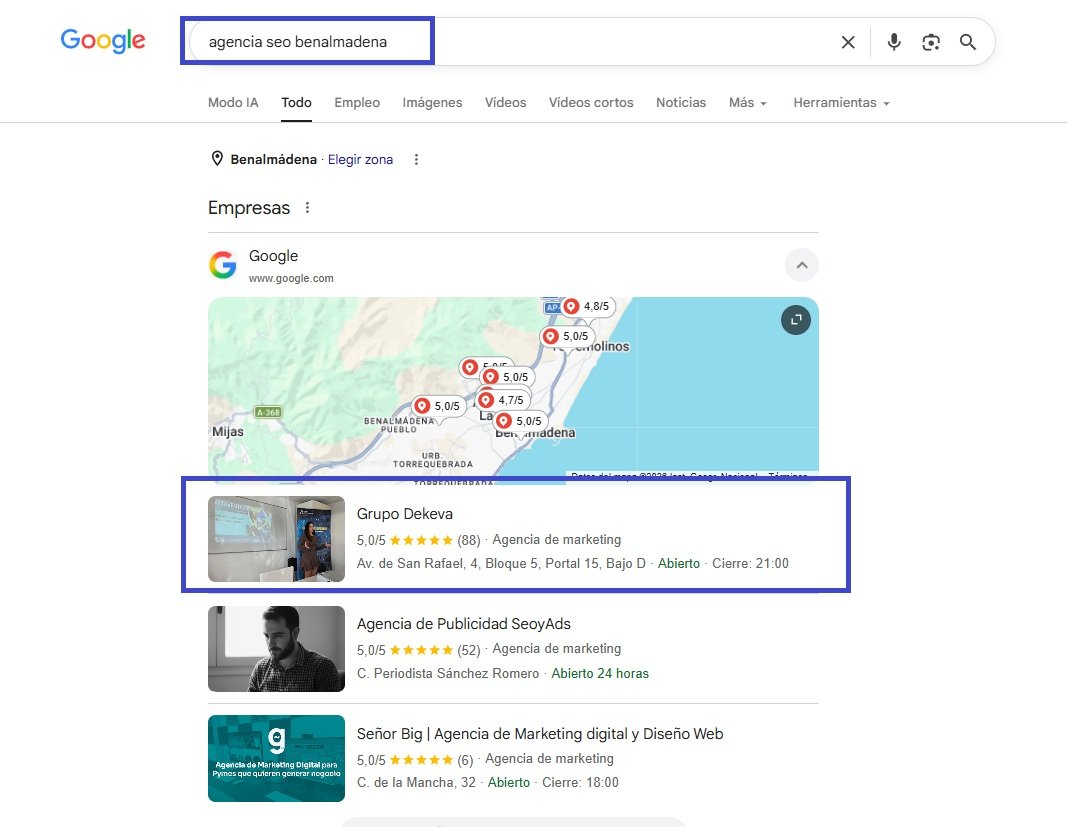
Task: Click the 5,0/5 pin near Torremolinos label
Action: [567, 336]
